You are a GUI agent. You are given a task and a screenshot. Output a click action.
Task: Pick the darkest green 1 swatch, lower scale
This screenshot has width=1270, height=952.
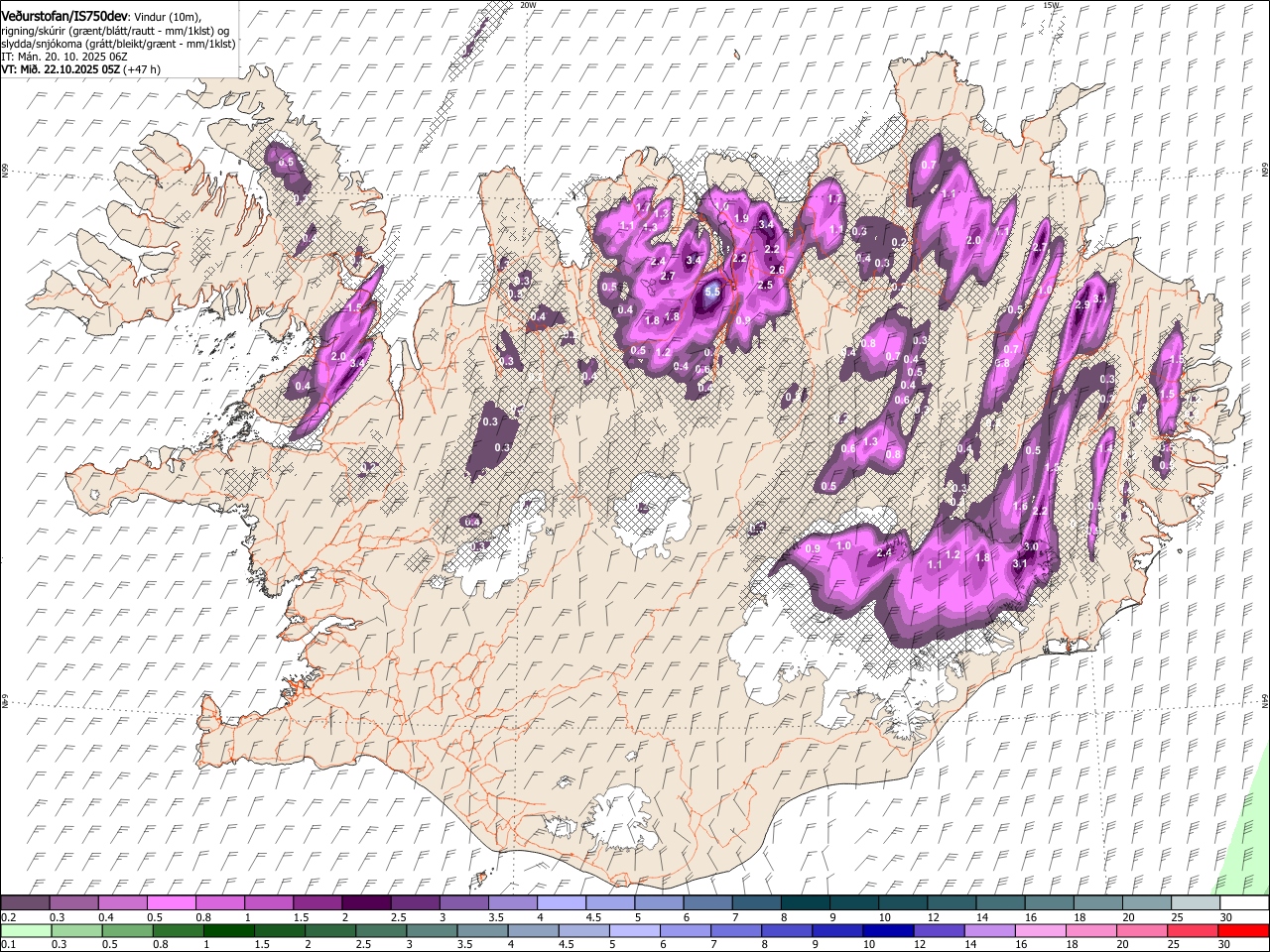coord(228,930)
